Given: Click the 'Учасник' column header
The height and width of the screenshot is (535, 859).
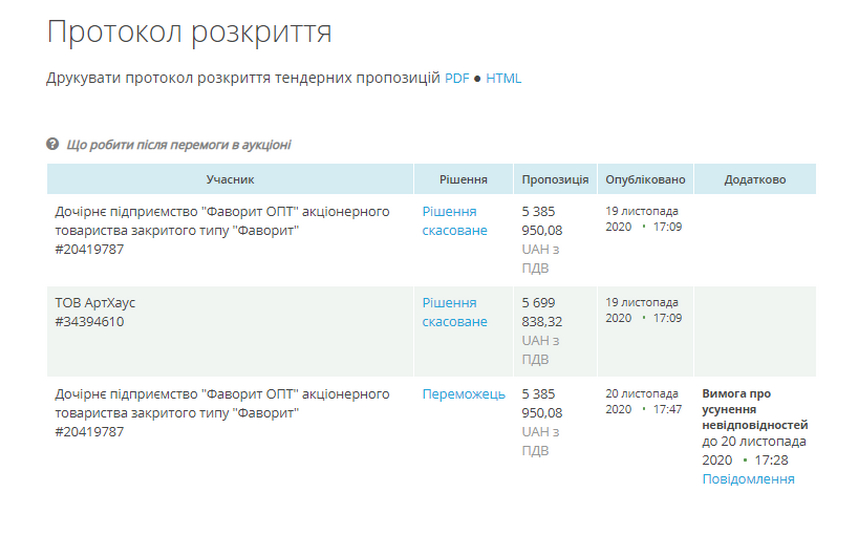Looking at the screenshot, I should coord(230,179).
